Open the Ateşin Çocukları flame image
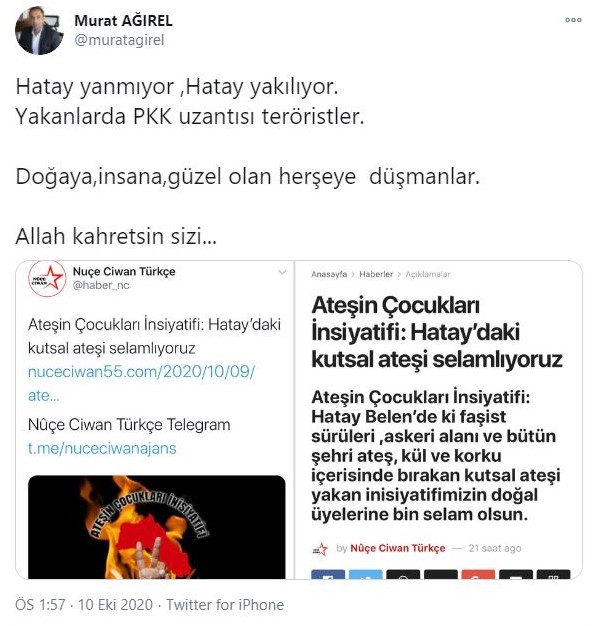Viewport: 609px width, 626px height. [157, 527]
